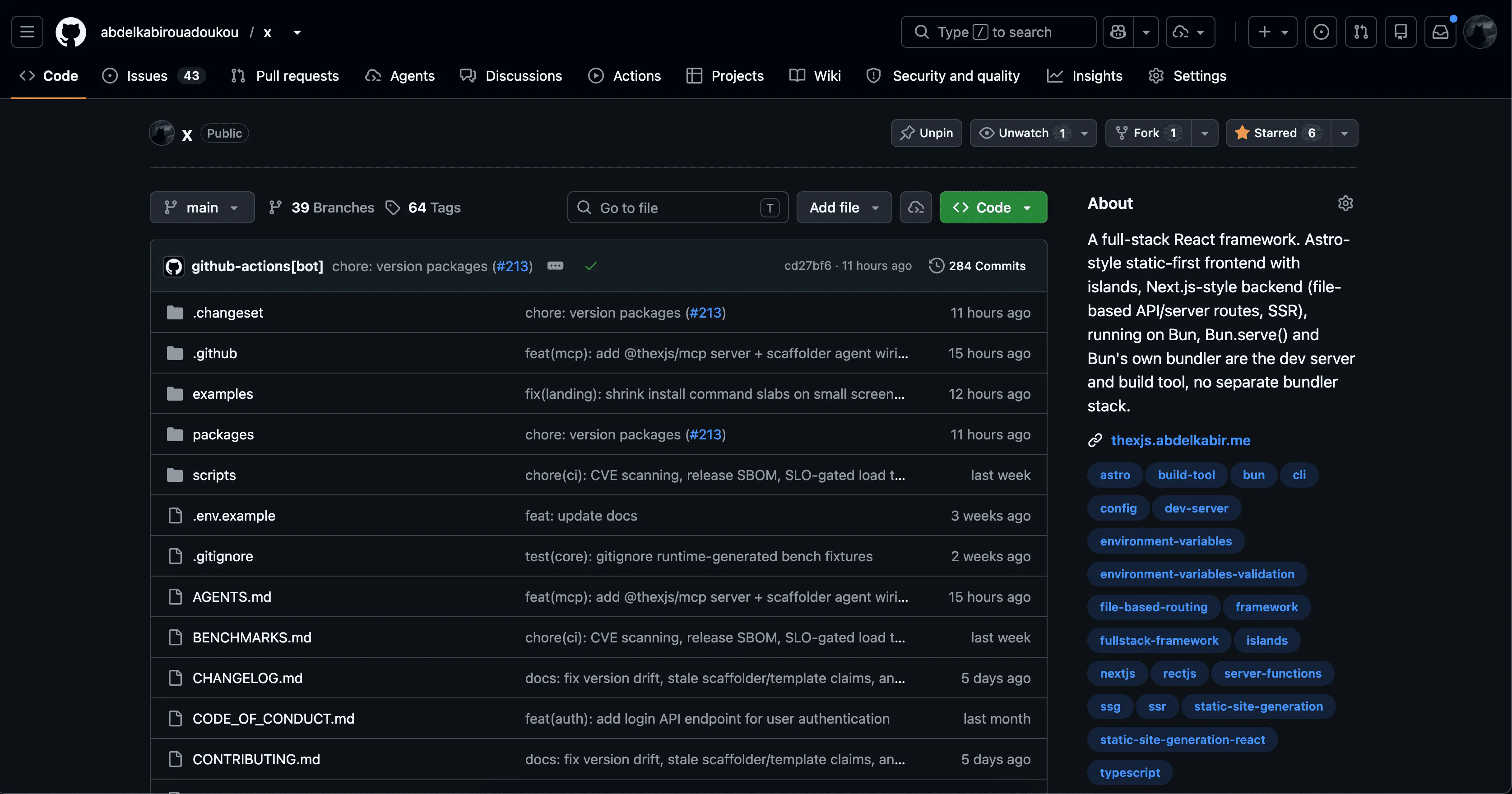Open the Add file dropdown
Screen dimensions: 1512x794
coord(844,207)
